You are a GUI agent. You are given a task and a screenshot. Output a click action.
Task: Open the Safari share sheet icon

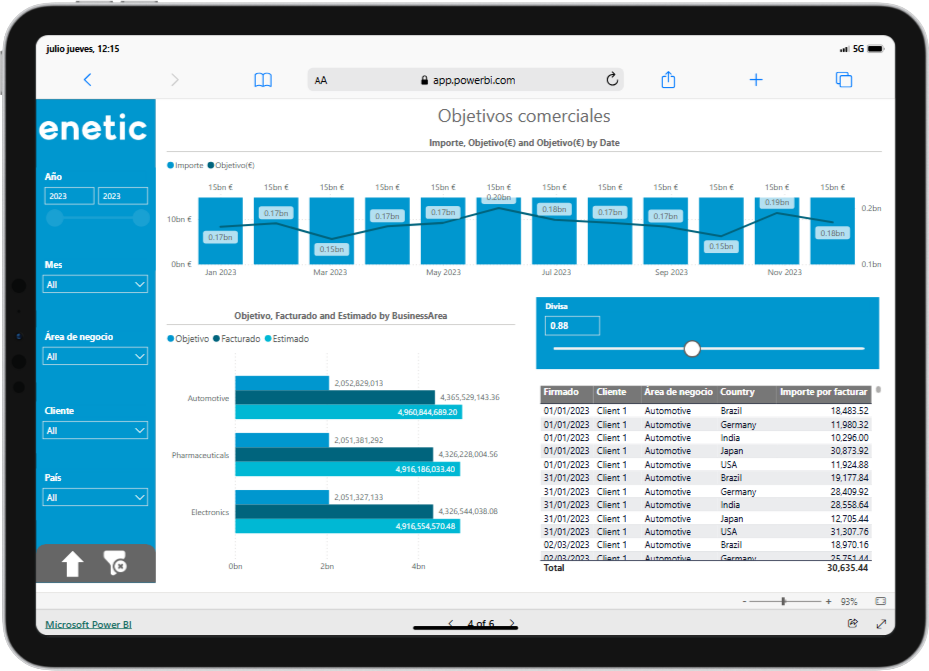pyautogui.click(x=668, y=79)
